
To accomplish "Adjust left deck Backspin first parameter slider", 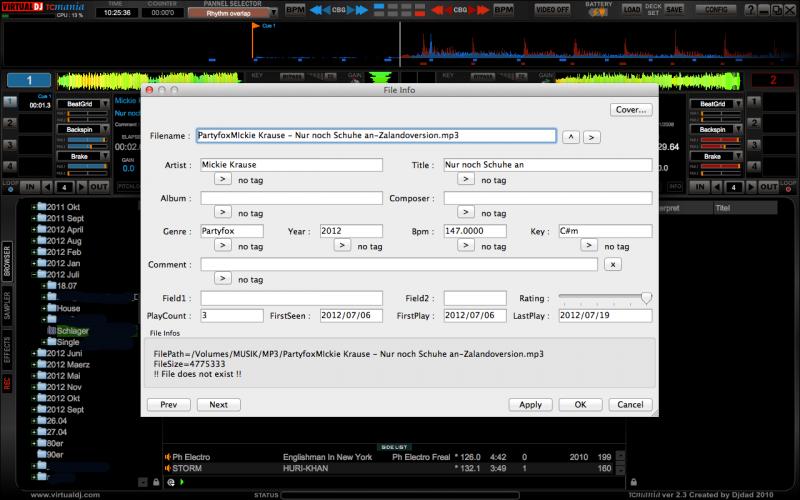I will coord(87,140).
